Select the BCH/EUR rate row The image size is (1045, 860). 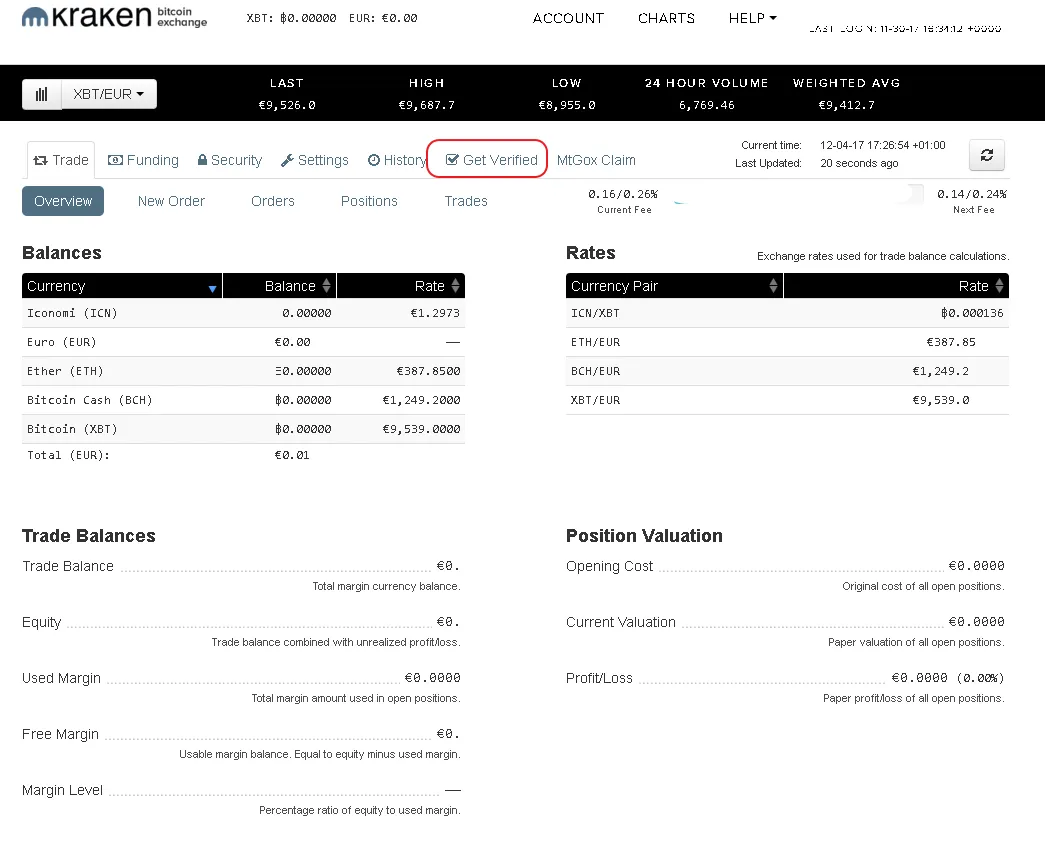[x=787, y=371]
